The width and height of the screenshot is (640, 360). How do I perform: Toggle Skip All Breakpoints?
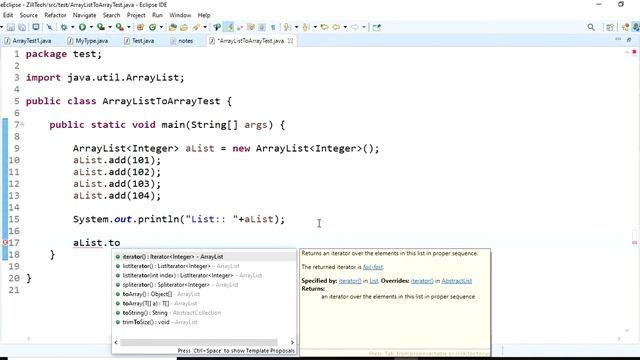point(50,27)
